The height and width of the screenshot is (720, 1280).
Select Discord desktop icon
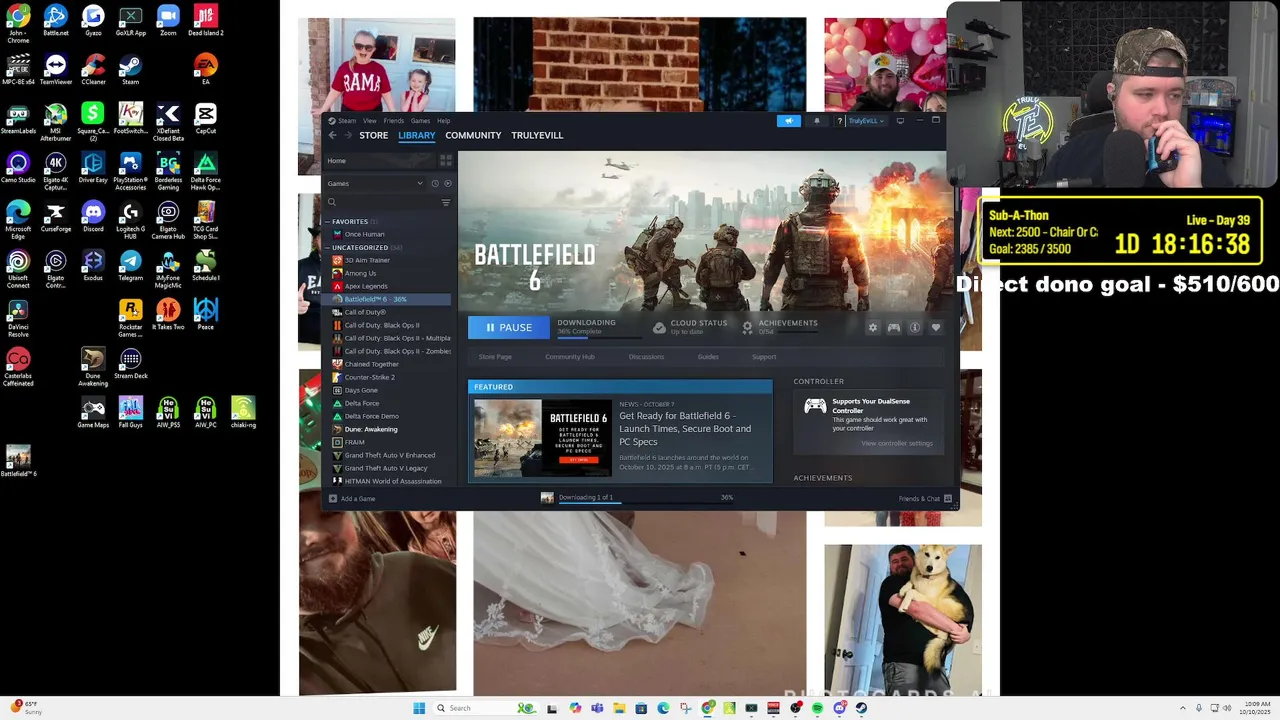[x=93, y=216]
